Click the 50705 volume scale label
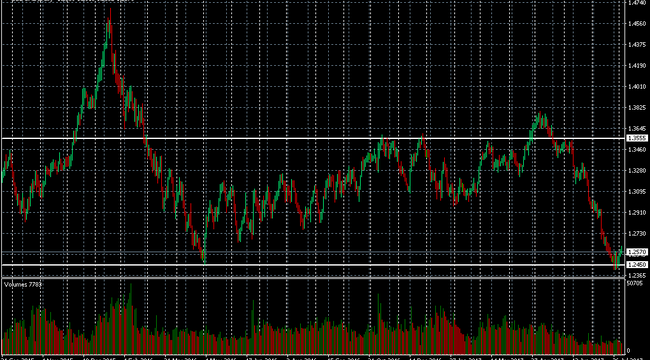650x360 pixels. click(635, 284)
